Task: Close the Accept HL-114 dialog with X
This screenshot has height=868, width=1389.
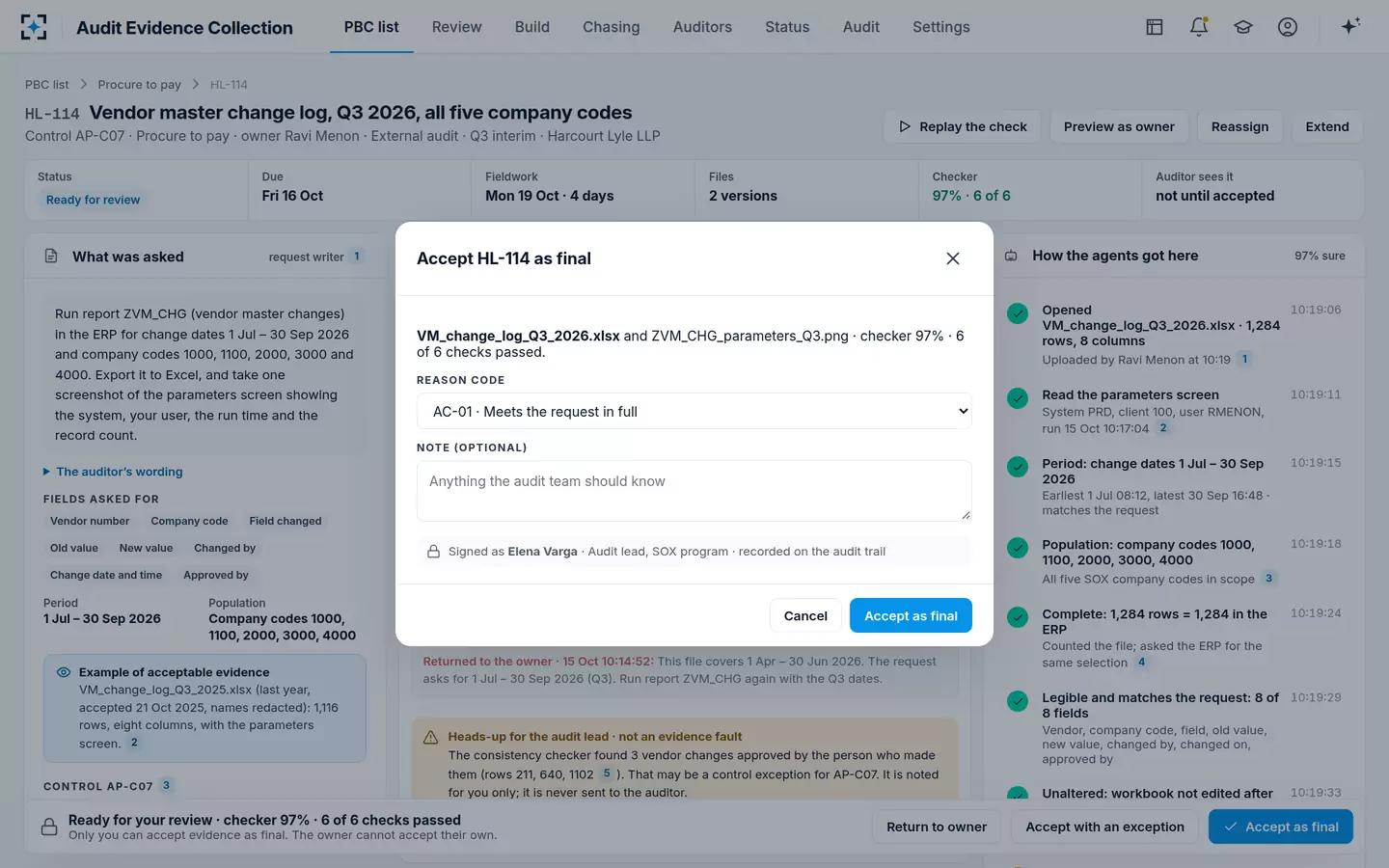Action: [x=953, y=258]
